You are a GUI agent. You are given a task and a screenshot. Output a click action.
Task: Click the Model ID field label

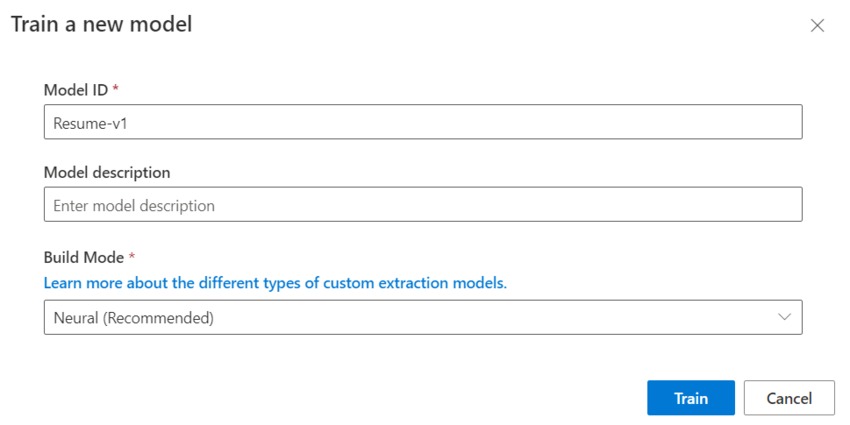coord(76,90)
